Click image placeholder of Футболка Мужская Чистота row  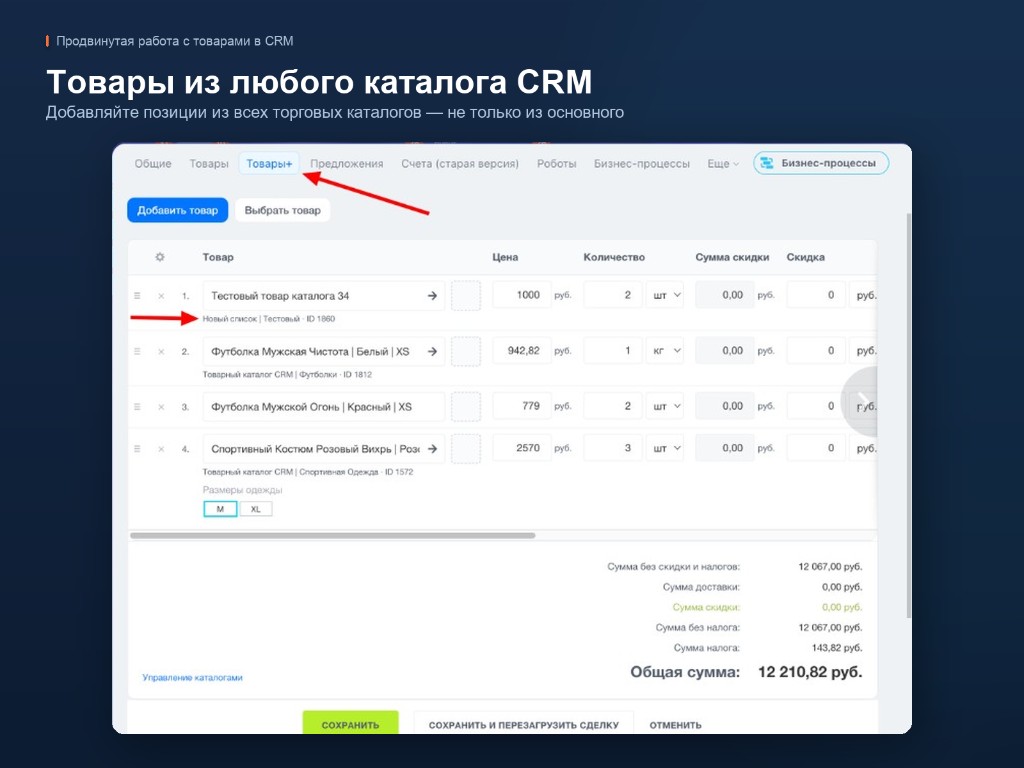tap(466, 351)
